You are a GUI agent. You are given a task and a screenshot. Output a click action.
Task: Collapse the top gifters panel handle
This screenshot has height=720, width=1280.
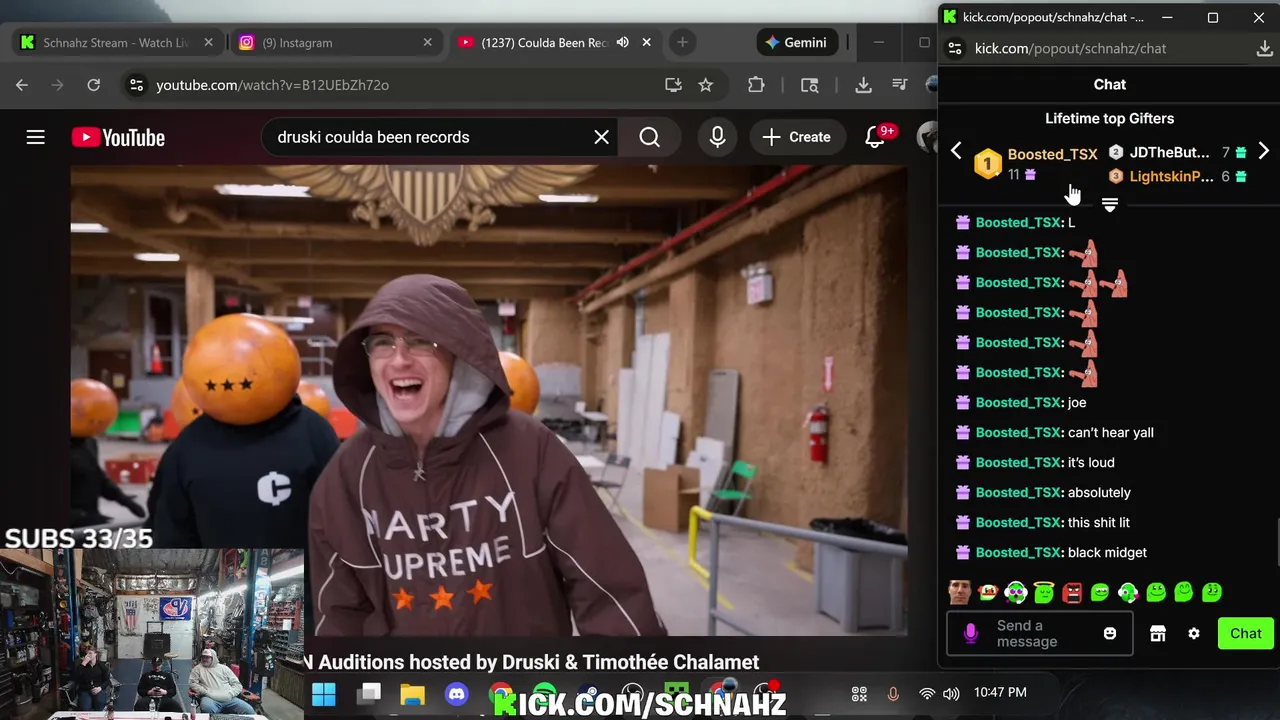[1110, 205]
